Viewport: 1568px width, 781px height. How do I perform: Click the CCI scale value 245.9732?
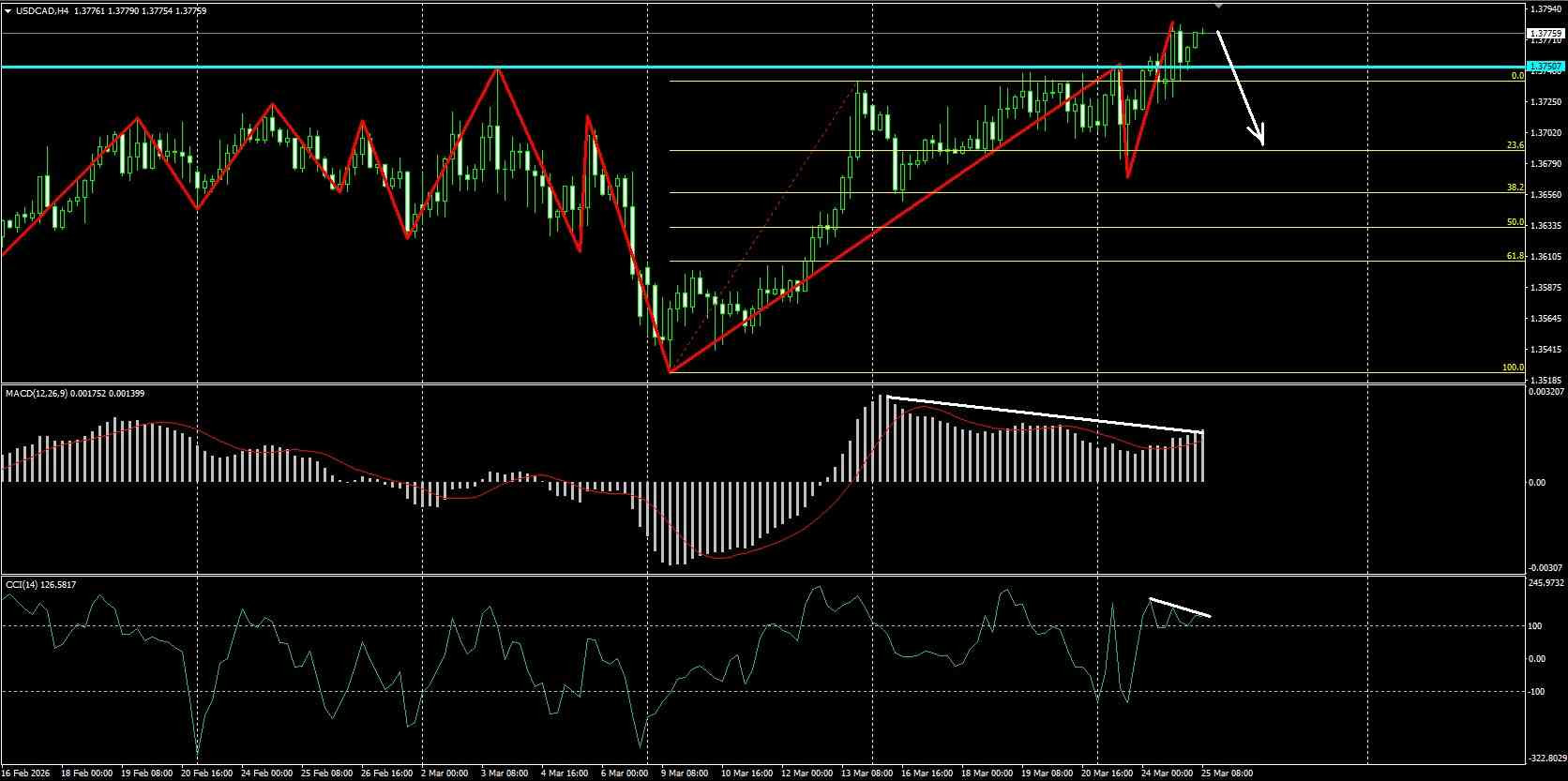click(x=1546, y=583)
